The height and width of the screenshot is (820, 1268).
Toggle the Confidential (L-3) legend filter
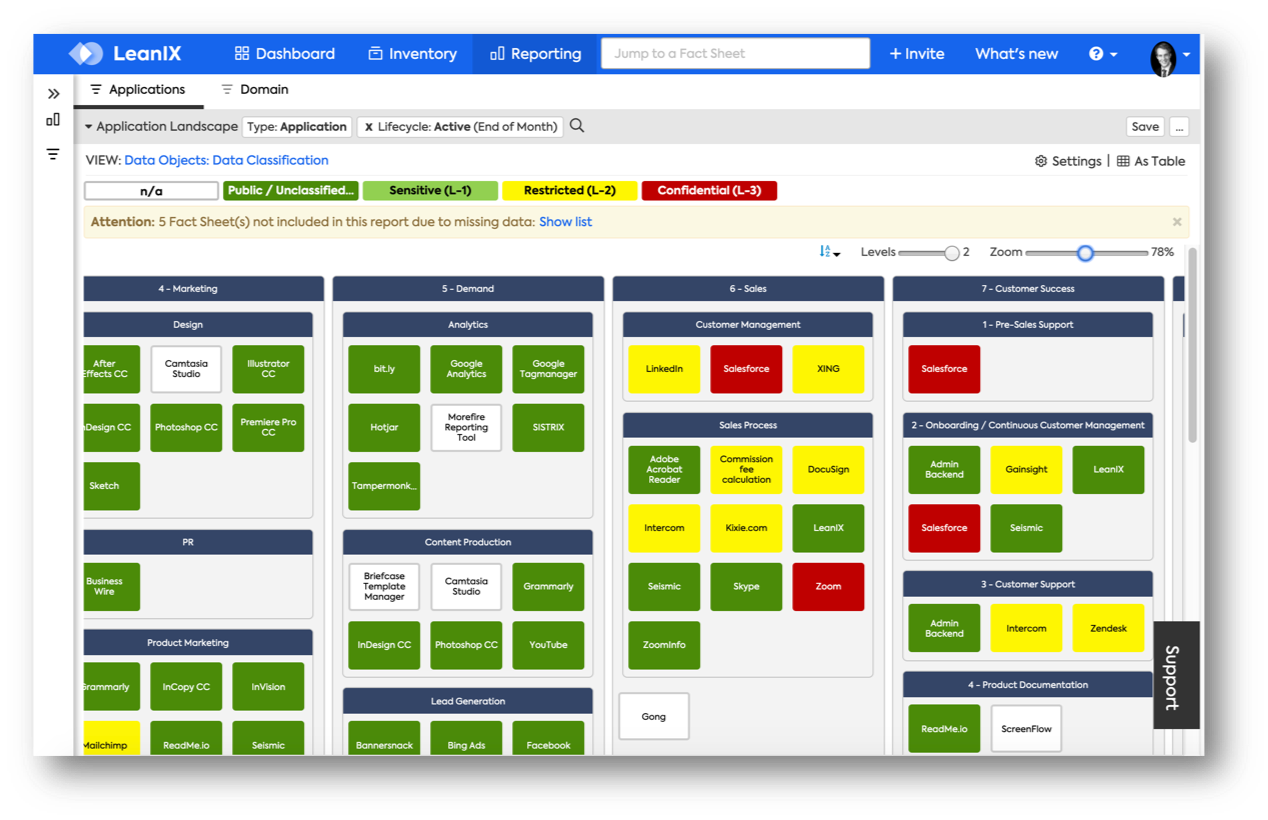tap(709, 190)
